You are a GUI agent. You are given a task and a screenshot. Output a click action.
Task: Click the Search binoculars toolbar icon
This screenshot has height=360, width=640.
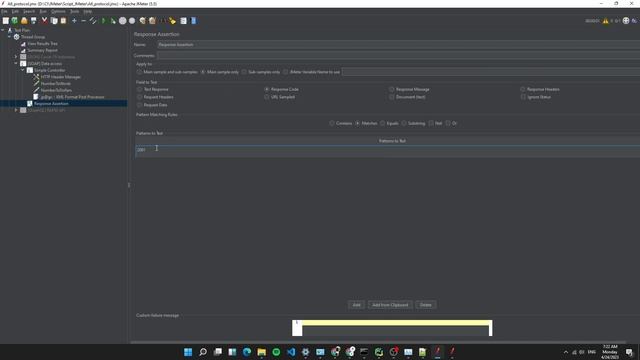tap(163, 20)
